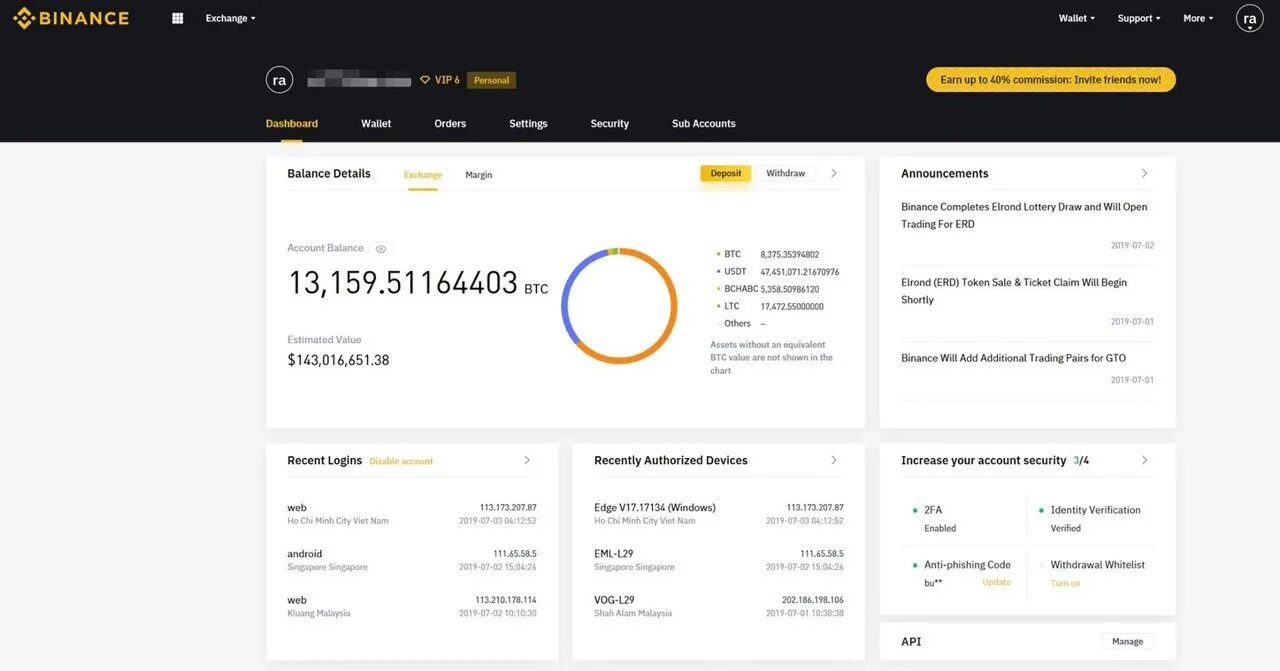Select the Dashboard tab
Screen dimensions: 1280x671
(x=292, y=124)
